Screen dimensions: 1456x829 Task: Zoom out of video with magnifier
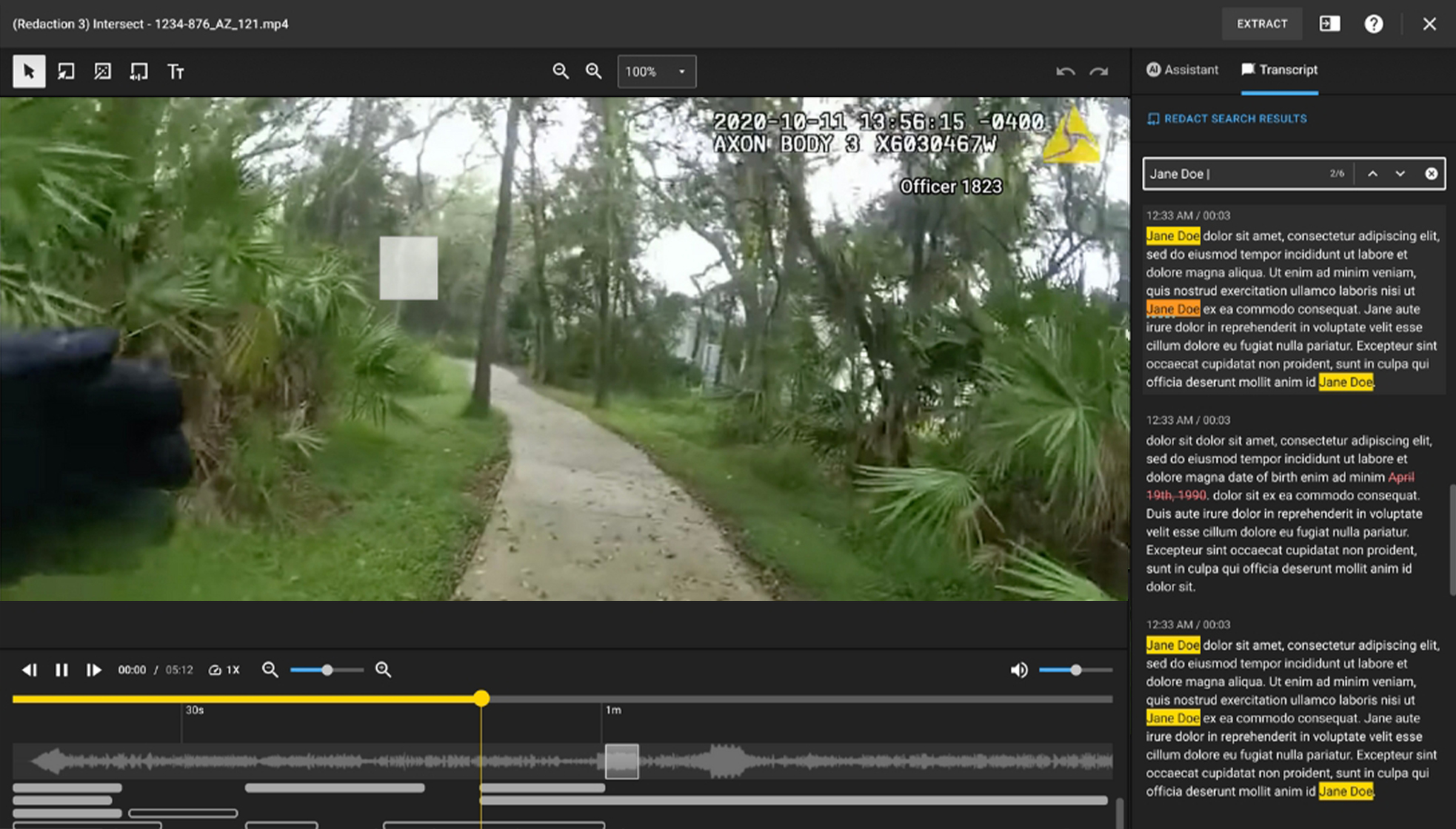click(561, 71)
